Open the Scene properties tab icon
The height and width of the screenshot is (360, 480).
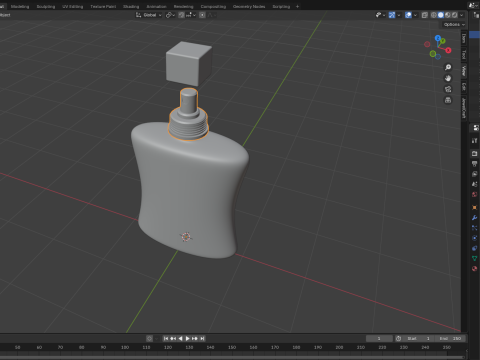click(x=475, y=184)
